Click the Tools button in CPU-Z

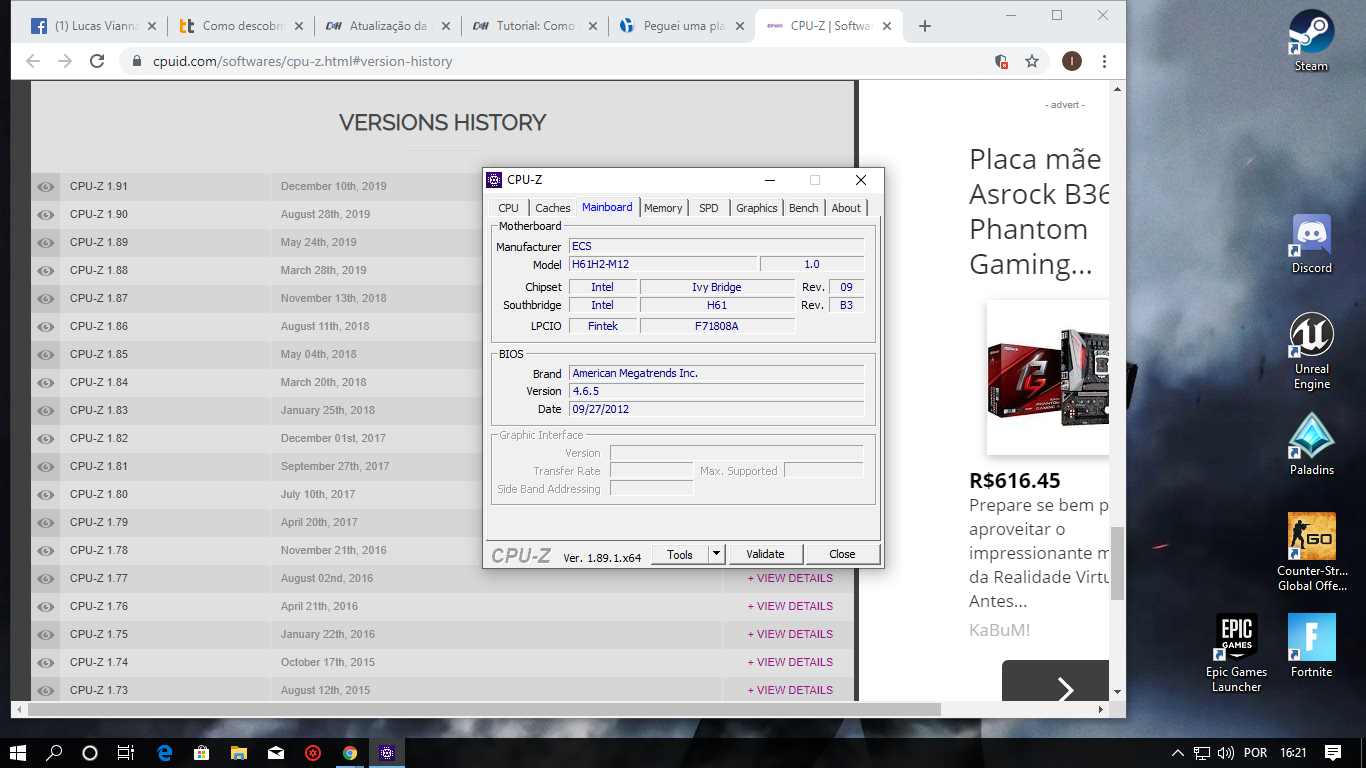click(680, 554)
